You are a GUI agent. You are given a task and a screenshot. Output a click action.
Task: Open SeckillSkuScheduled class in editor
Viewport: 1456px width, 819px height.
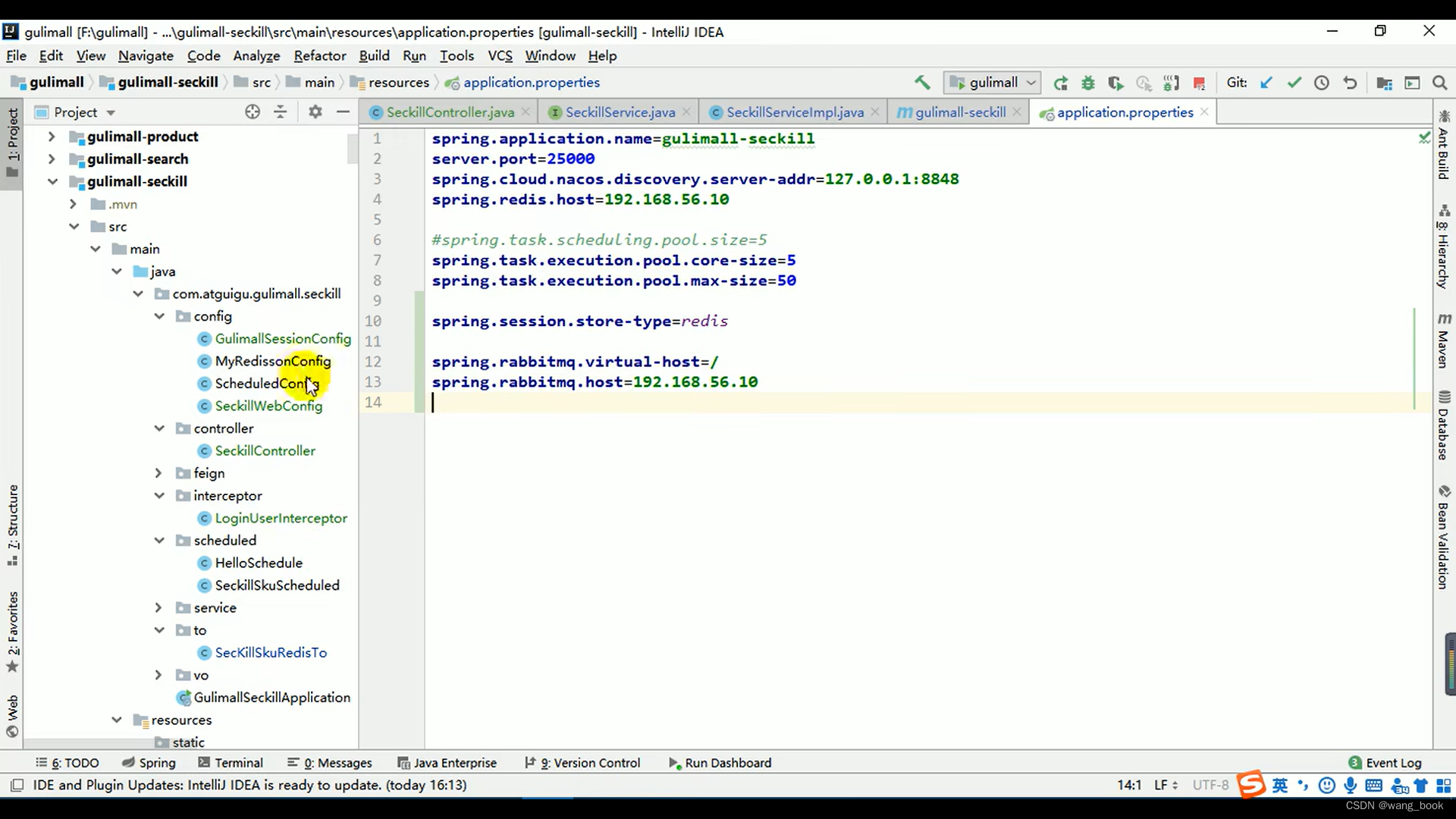point(277,585)
